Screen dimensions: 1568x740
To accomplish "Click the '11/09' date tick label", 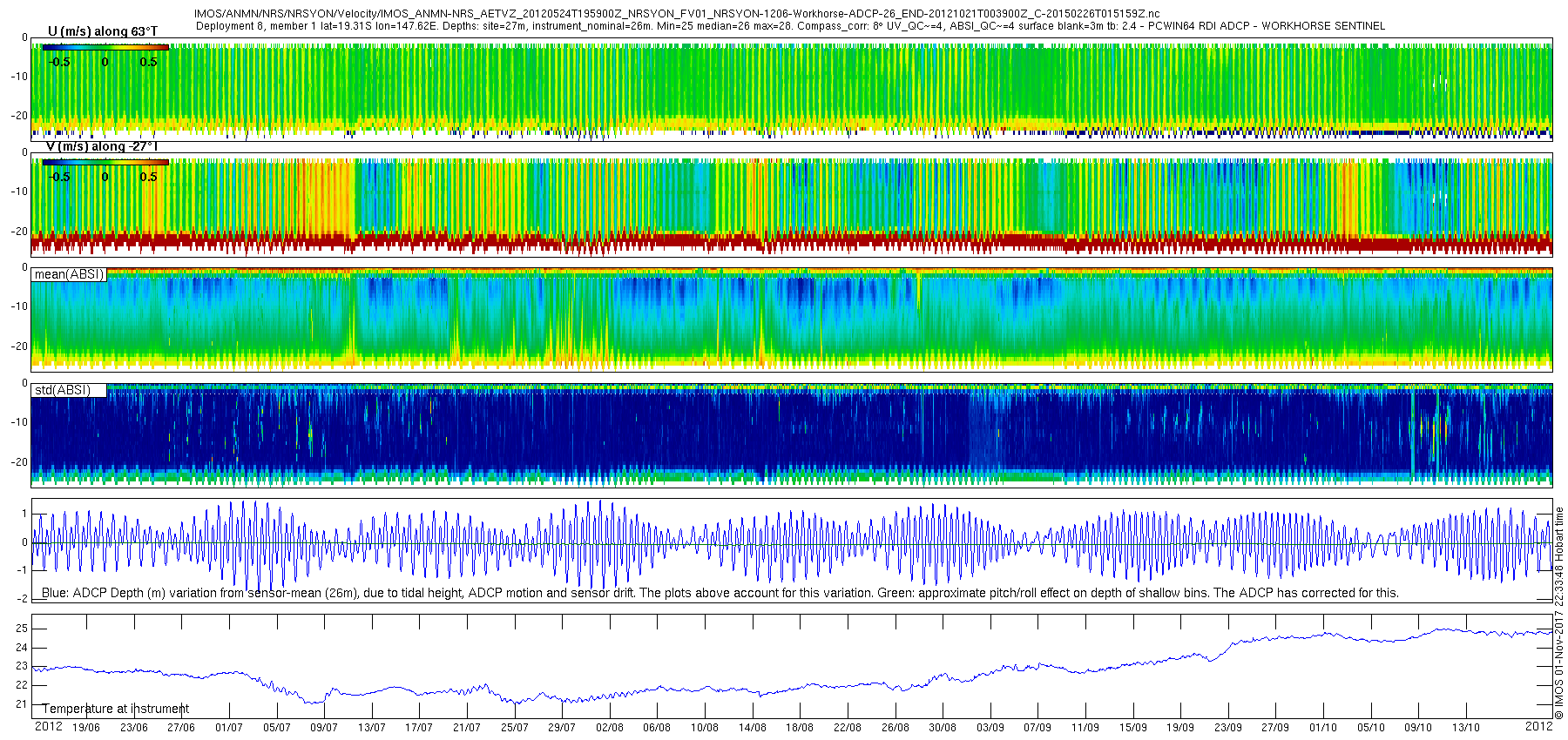I will [1085, 728].
